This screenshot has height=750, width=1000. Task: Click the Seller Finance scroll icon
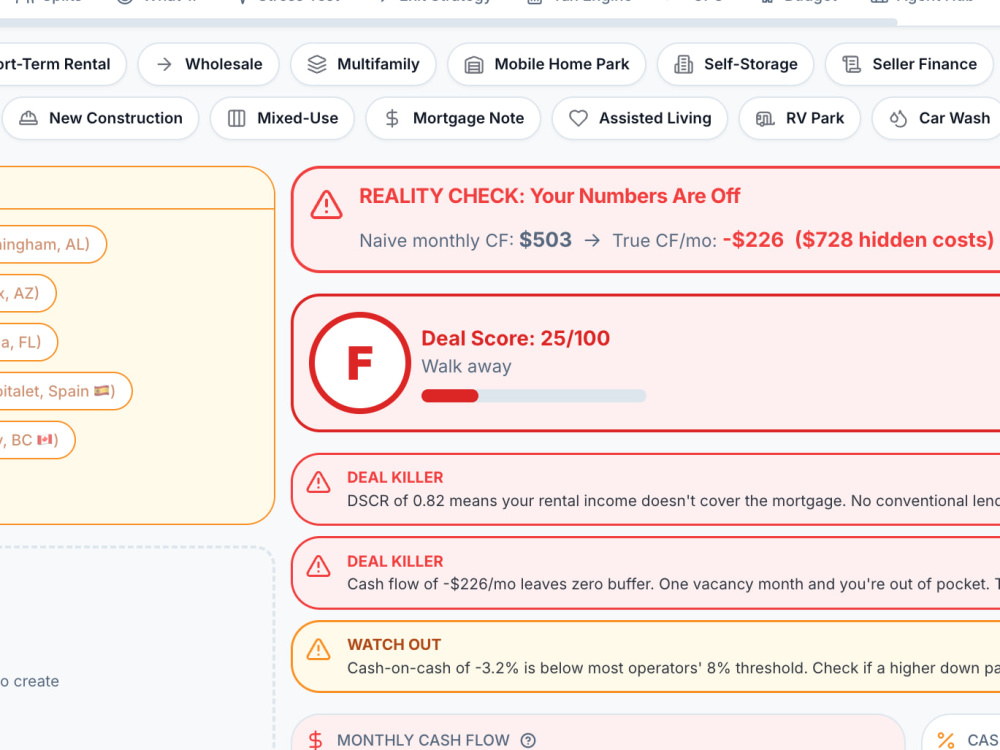(x=851, y=64)
